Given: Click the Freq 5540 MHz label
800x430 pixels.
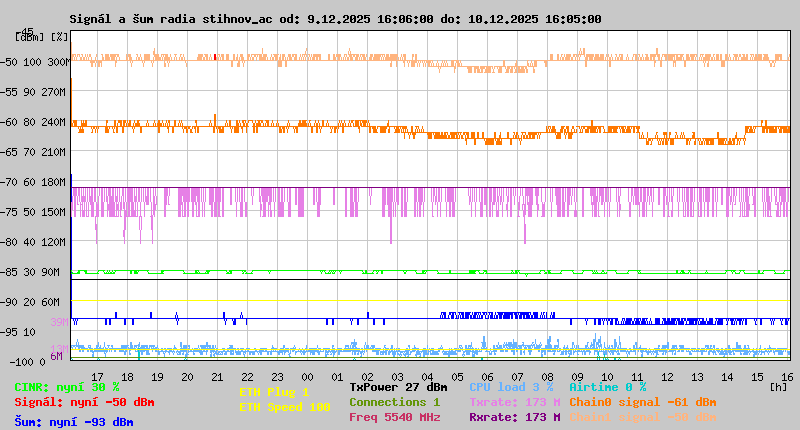Looking at the screenshot, I should (394, 417).
